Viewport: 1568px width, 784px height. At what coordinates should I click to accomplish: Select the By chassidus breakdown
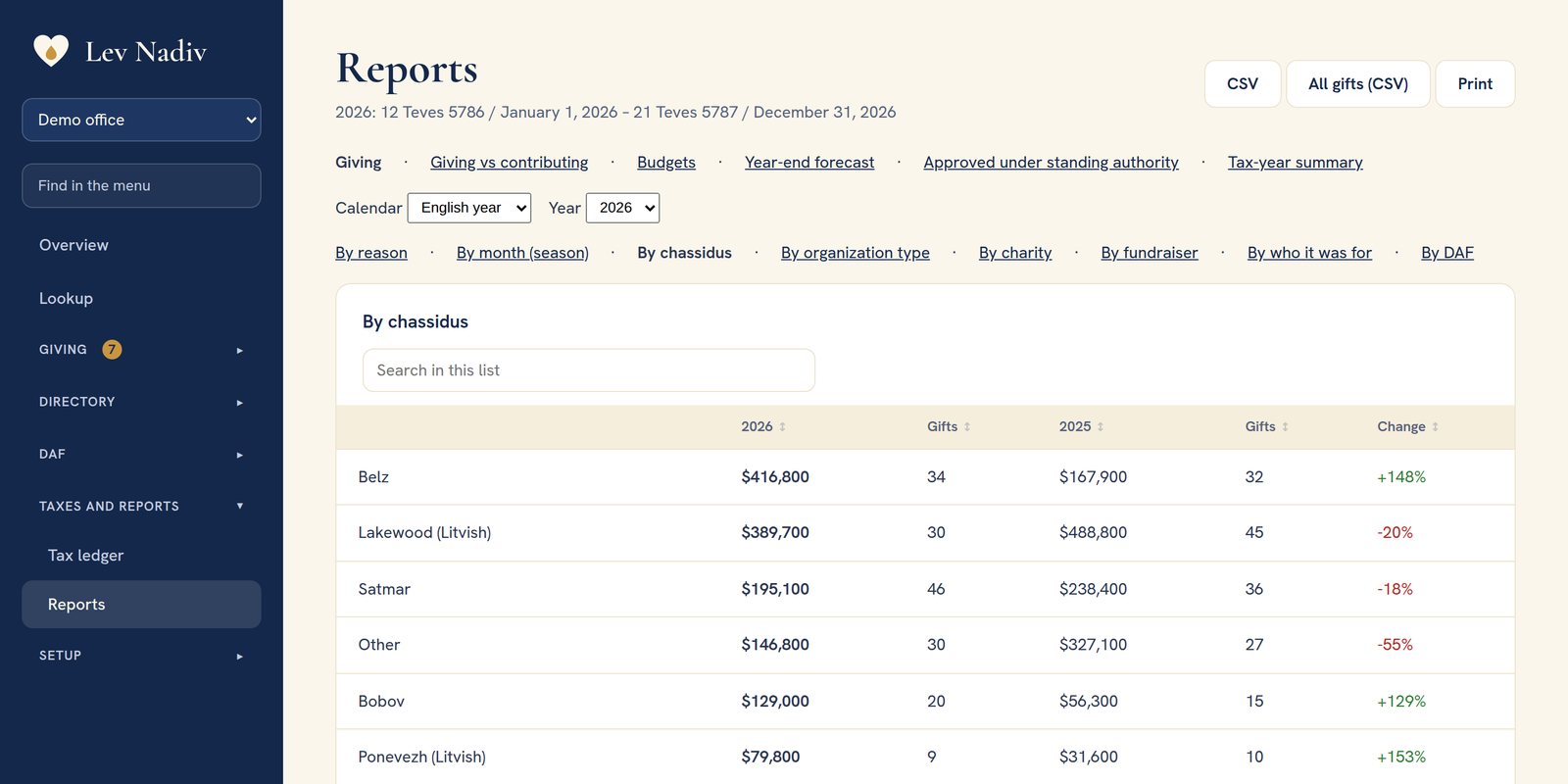click(x=684, y=253)
